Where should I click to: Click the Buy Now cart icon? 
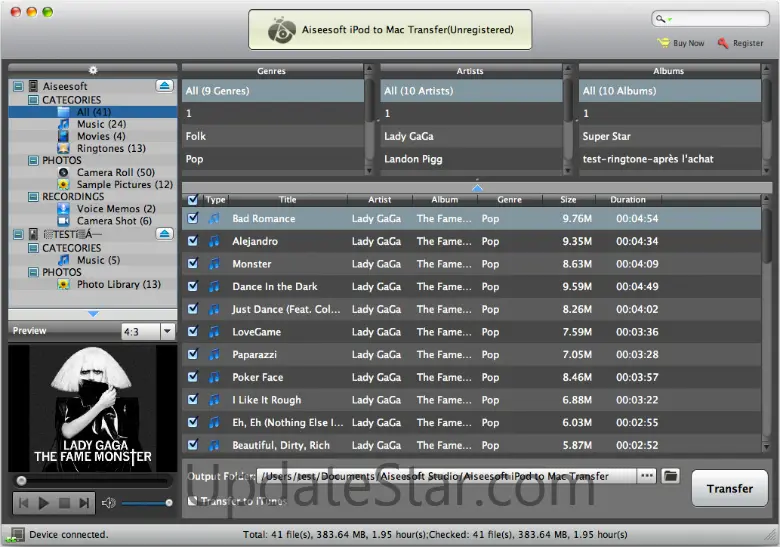[x=663, y=43]
